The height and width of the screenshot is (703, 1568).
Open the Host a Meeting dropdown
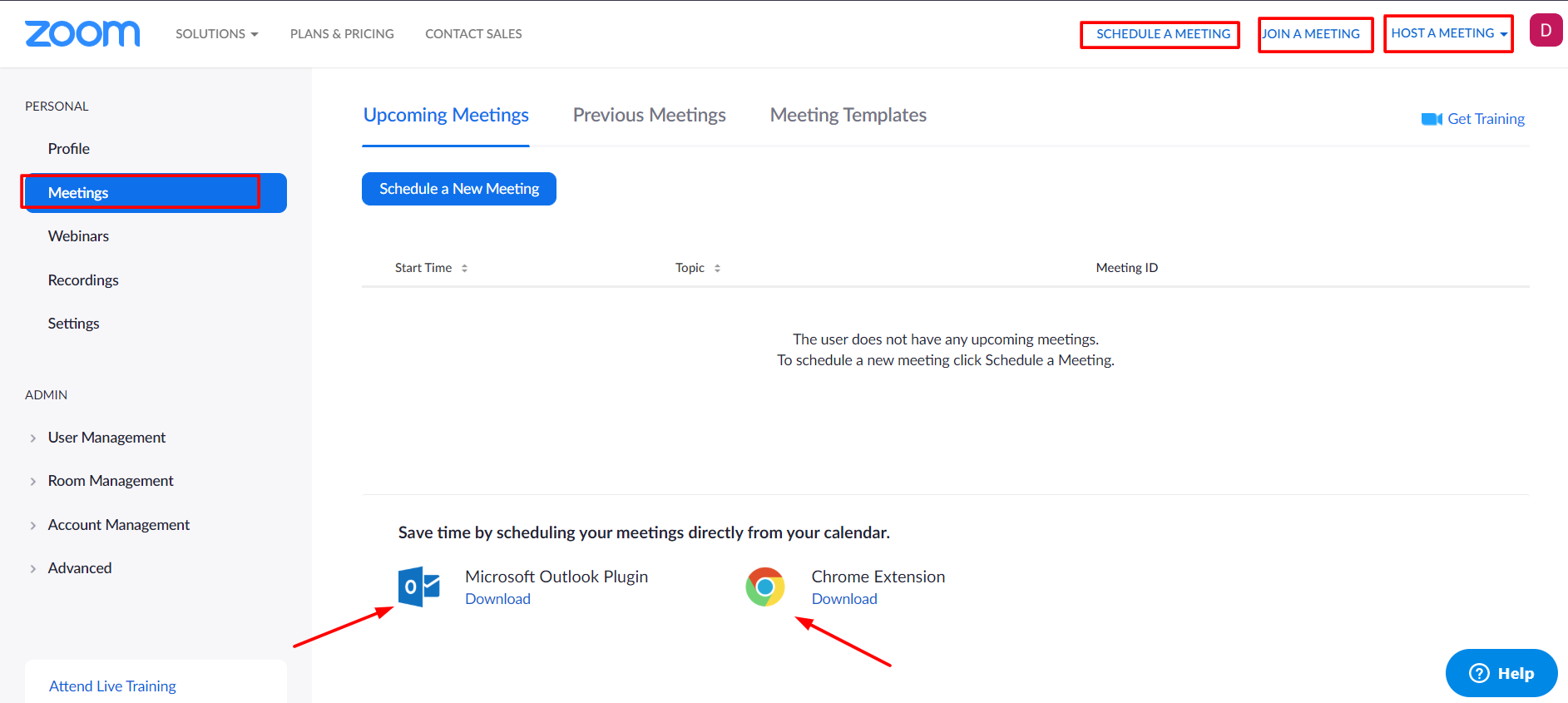click(x=1449, y=33)
